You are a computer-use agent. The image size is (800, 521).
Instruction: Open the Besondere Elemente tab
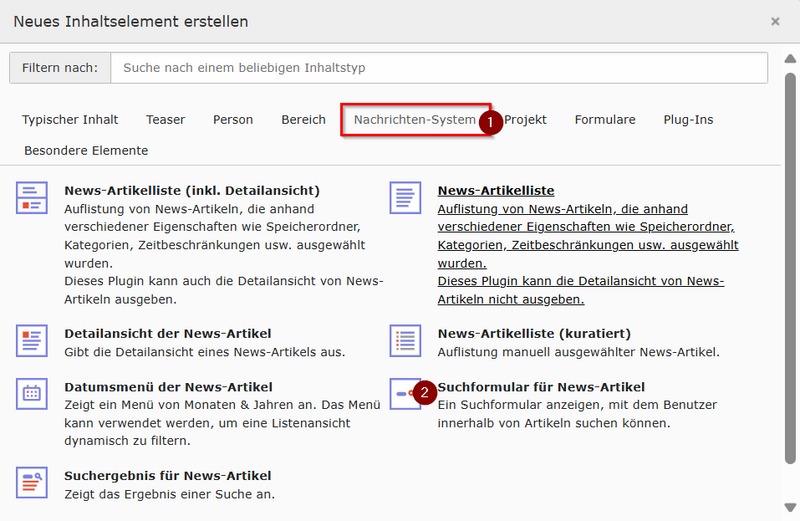pos(85,151)
